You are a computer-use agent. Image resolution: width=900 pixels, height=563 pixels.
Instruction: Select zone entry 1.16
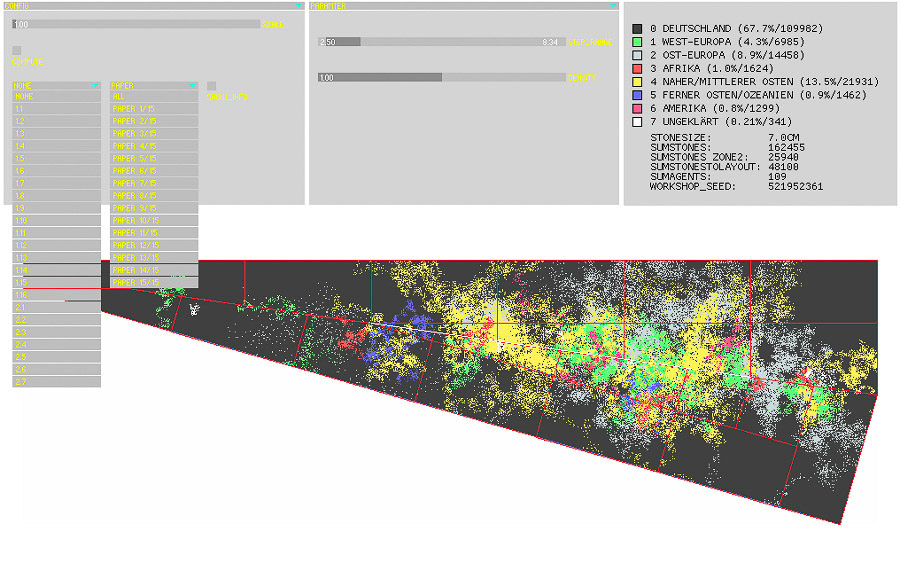56,295
